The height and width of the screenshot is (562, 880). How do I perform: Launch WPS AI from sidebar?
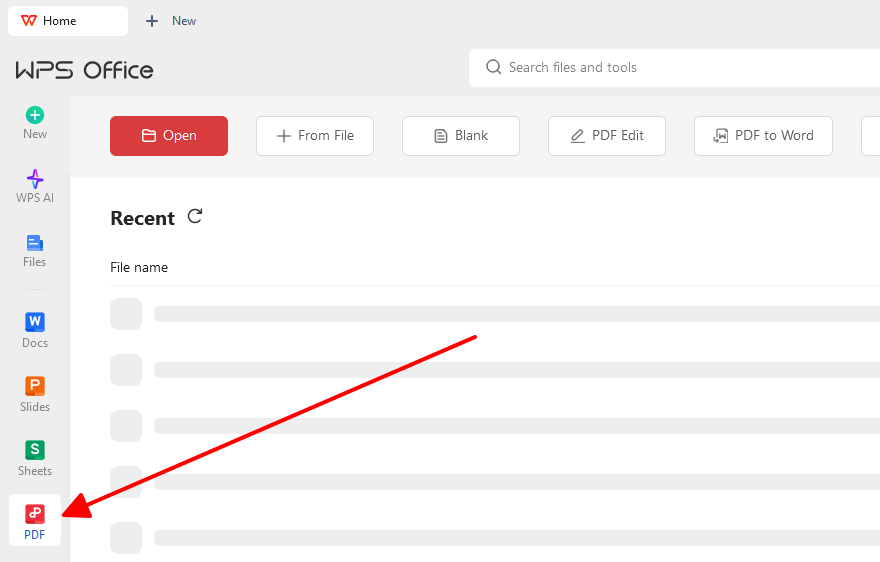(x=35, y=186)
